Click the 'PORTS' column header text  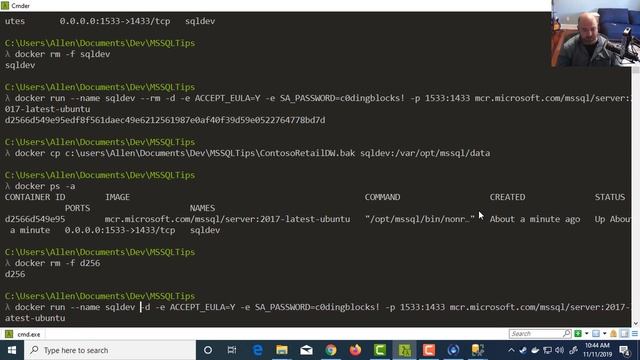click(x=77, y=208)
